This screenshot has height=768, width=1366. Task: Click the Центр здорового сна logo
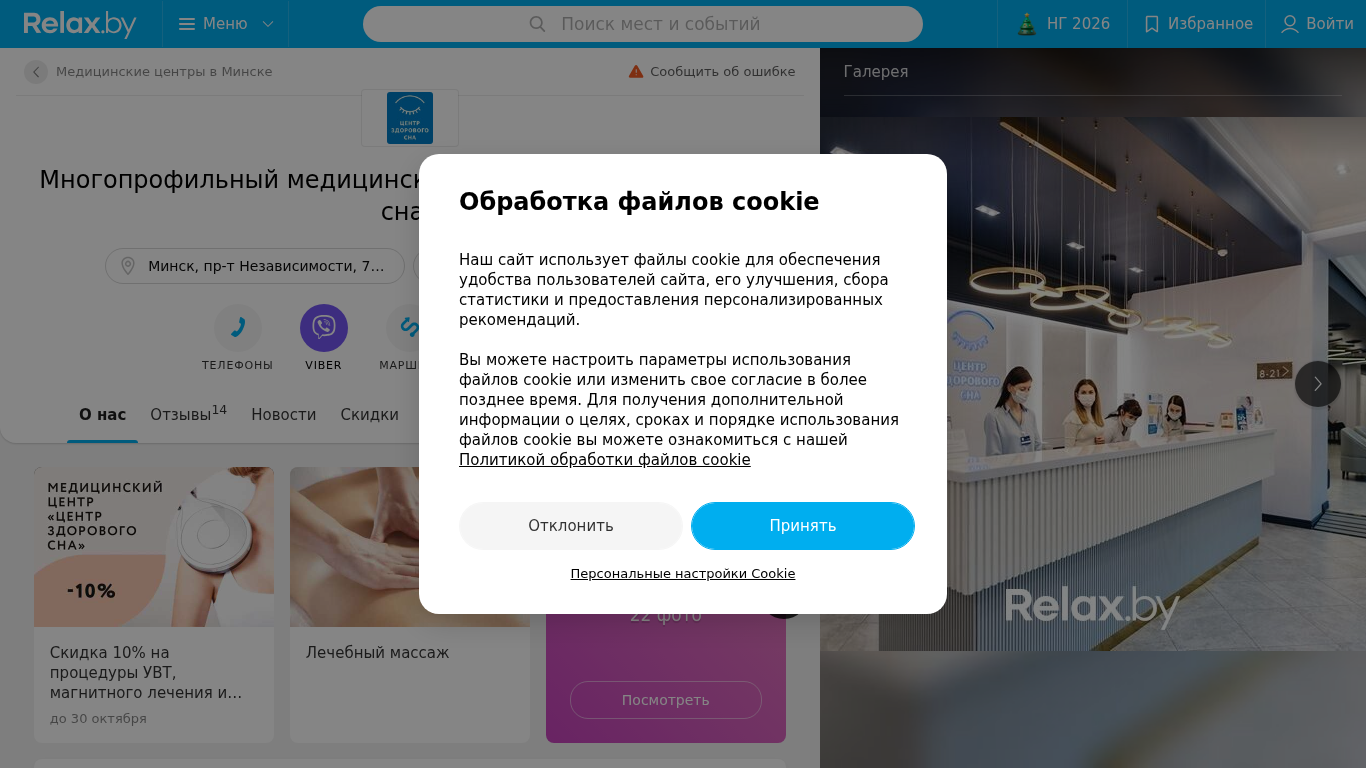tap(410, 118)
